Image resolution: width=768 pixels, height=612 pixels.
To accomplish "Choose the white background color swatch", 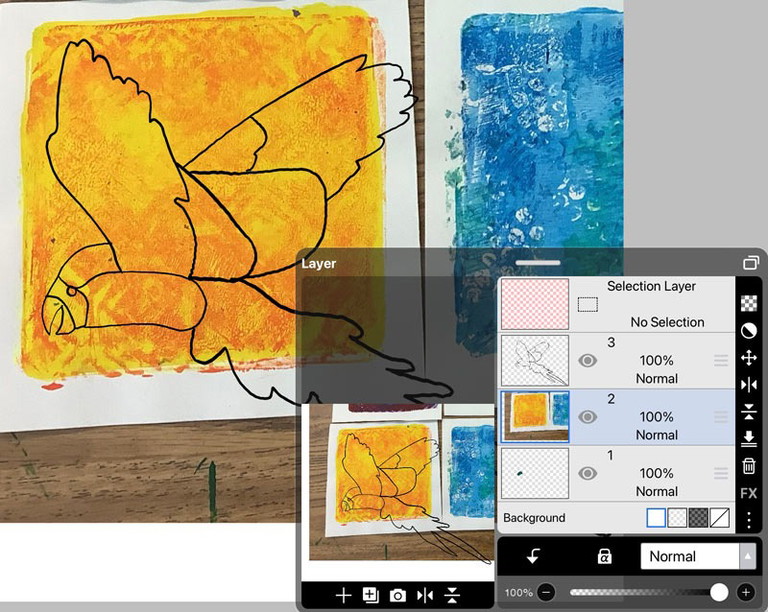I will click(x=656, y=518).
